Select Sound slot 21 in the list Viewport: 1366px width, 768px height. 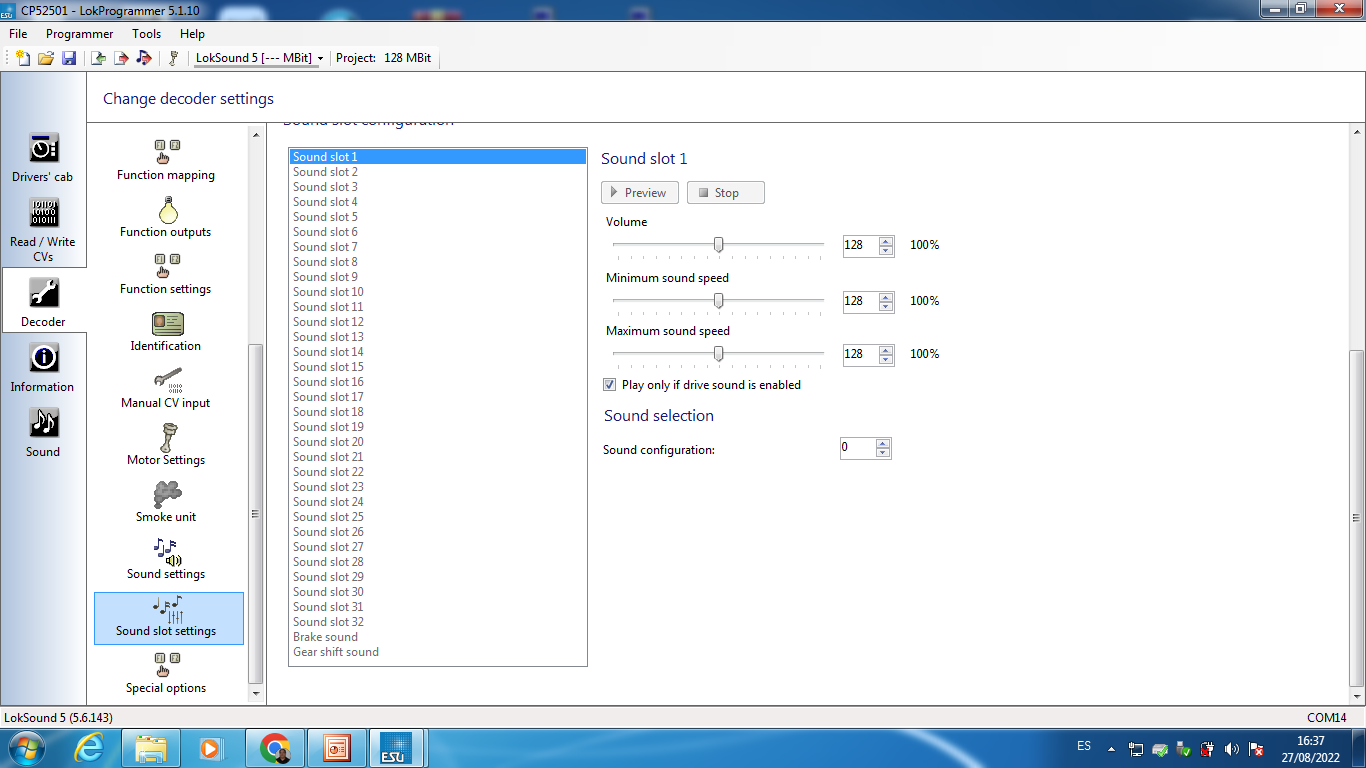tap(438, 457)
